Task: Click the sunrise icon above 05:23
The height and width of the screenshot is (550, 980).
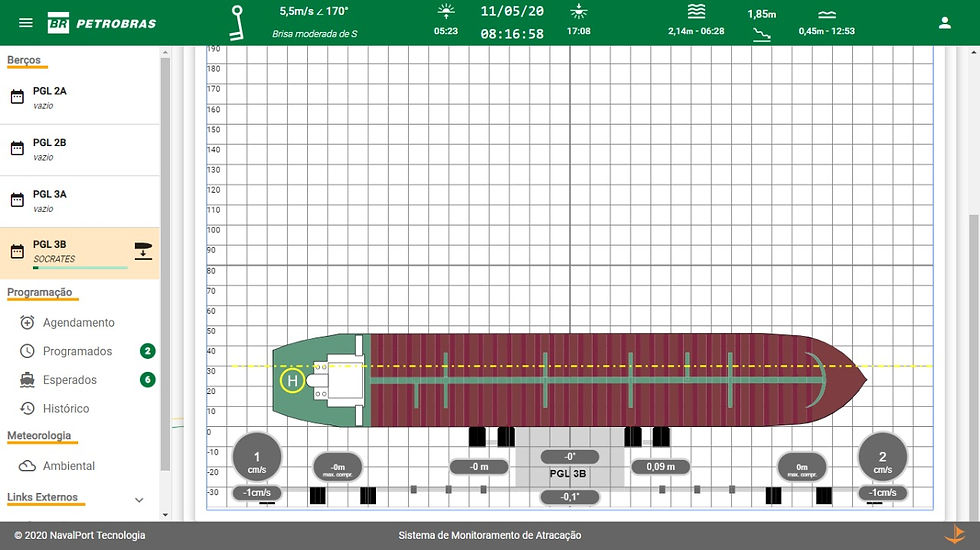Action: click(x=446, y=11)
